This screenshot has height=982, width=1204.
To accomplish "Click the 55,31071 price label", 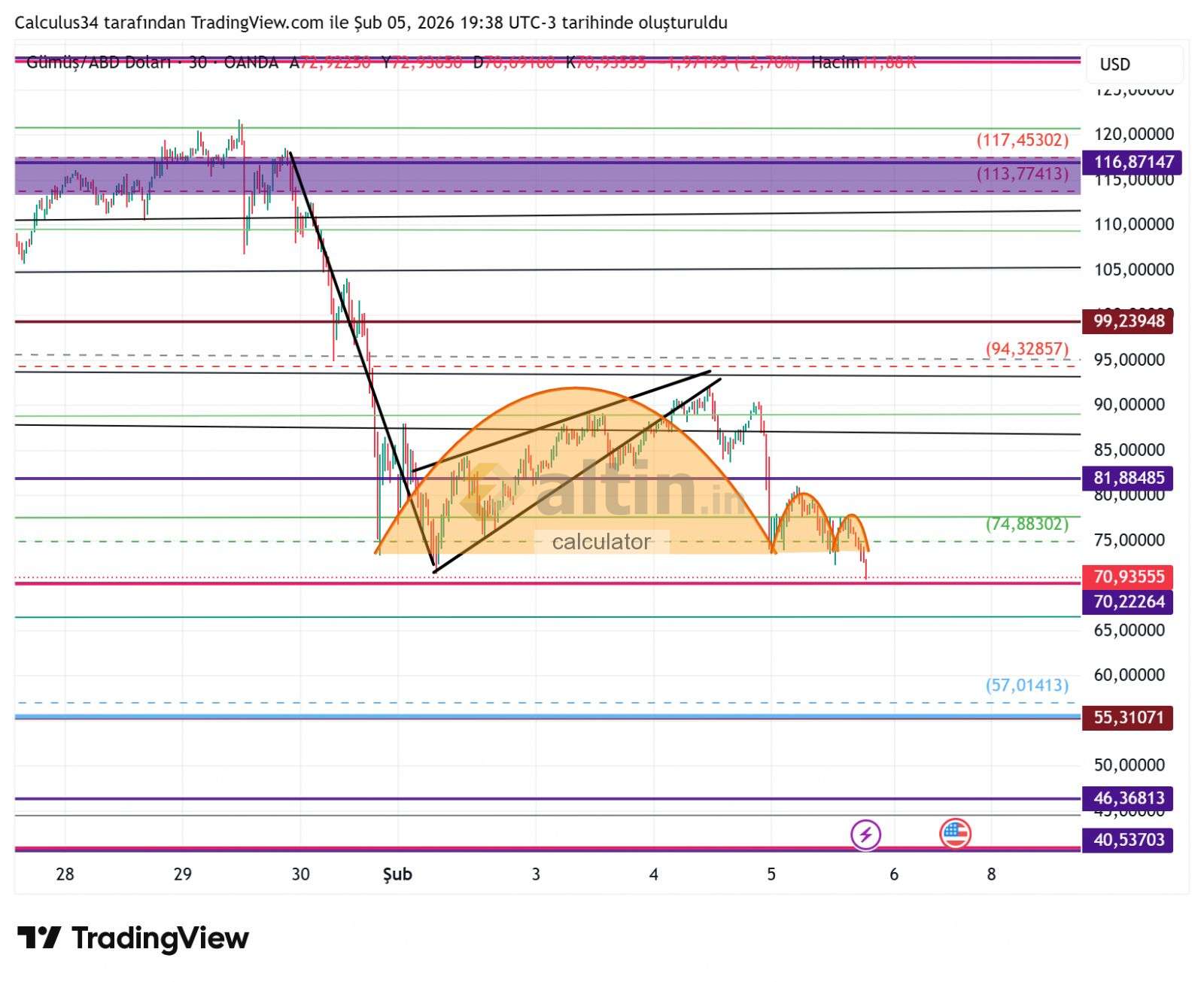I will [1128, 718].
